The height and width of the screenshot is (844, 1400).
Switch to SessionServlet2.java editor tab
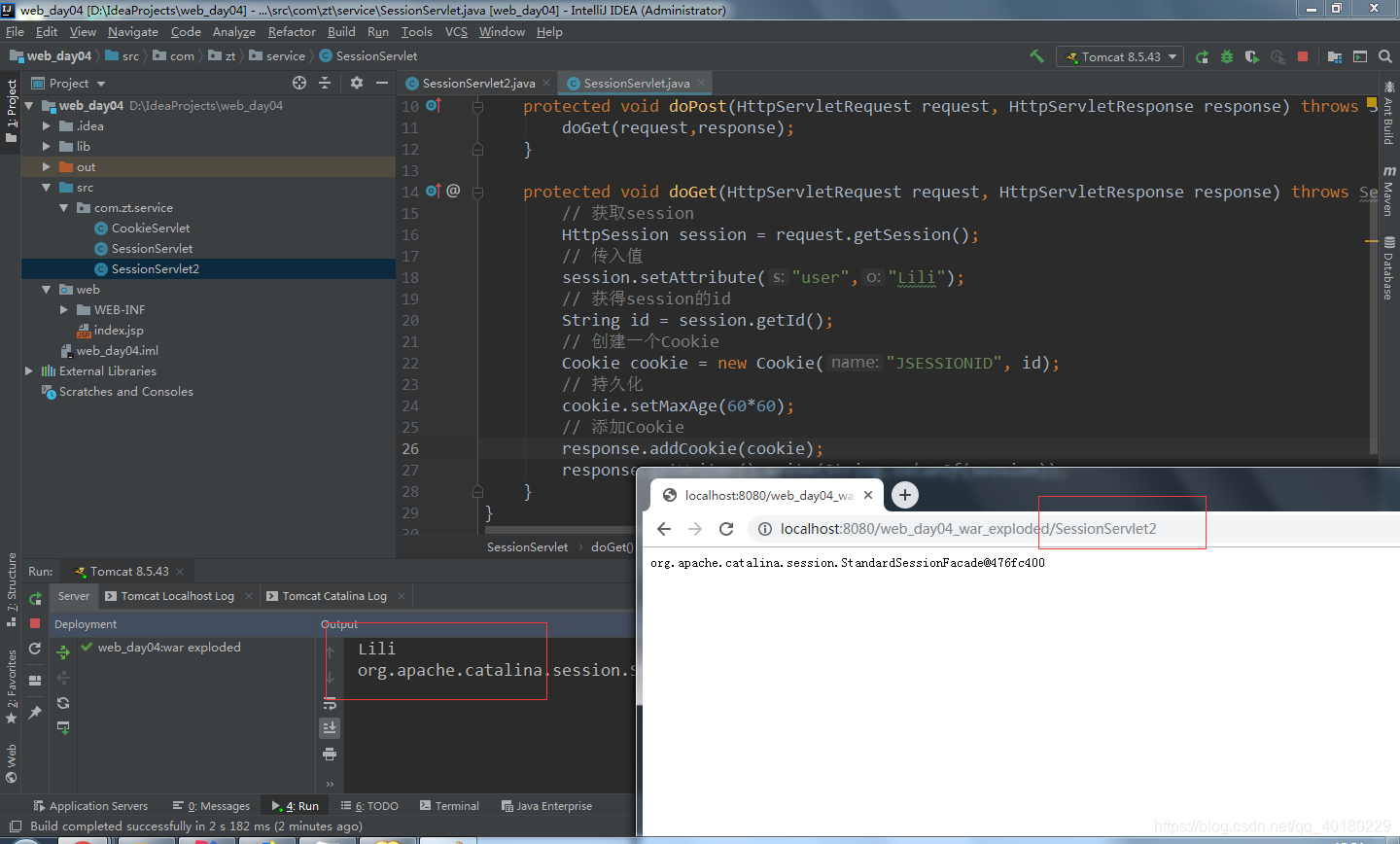tap(478, 83)
